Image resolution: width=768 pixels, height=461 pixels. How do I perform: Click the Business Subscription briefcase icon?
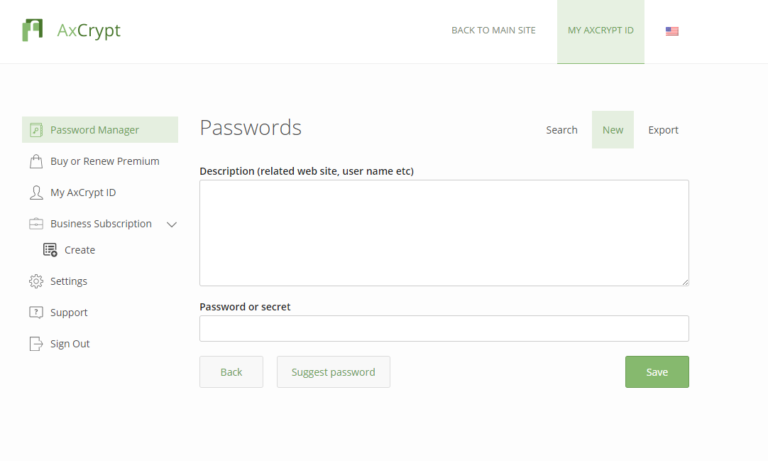(x=36, y=224)
